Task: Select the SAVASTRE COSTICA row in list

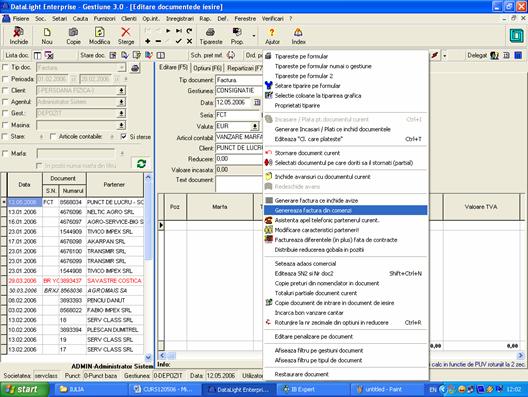Action: pos(75,280)
